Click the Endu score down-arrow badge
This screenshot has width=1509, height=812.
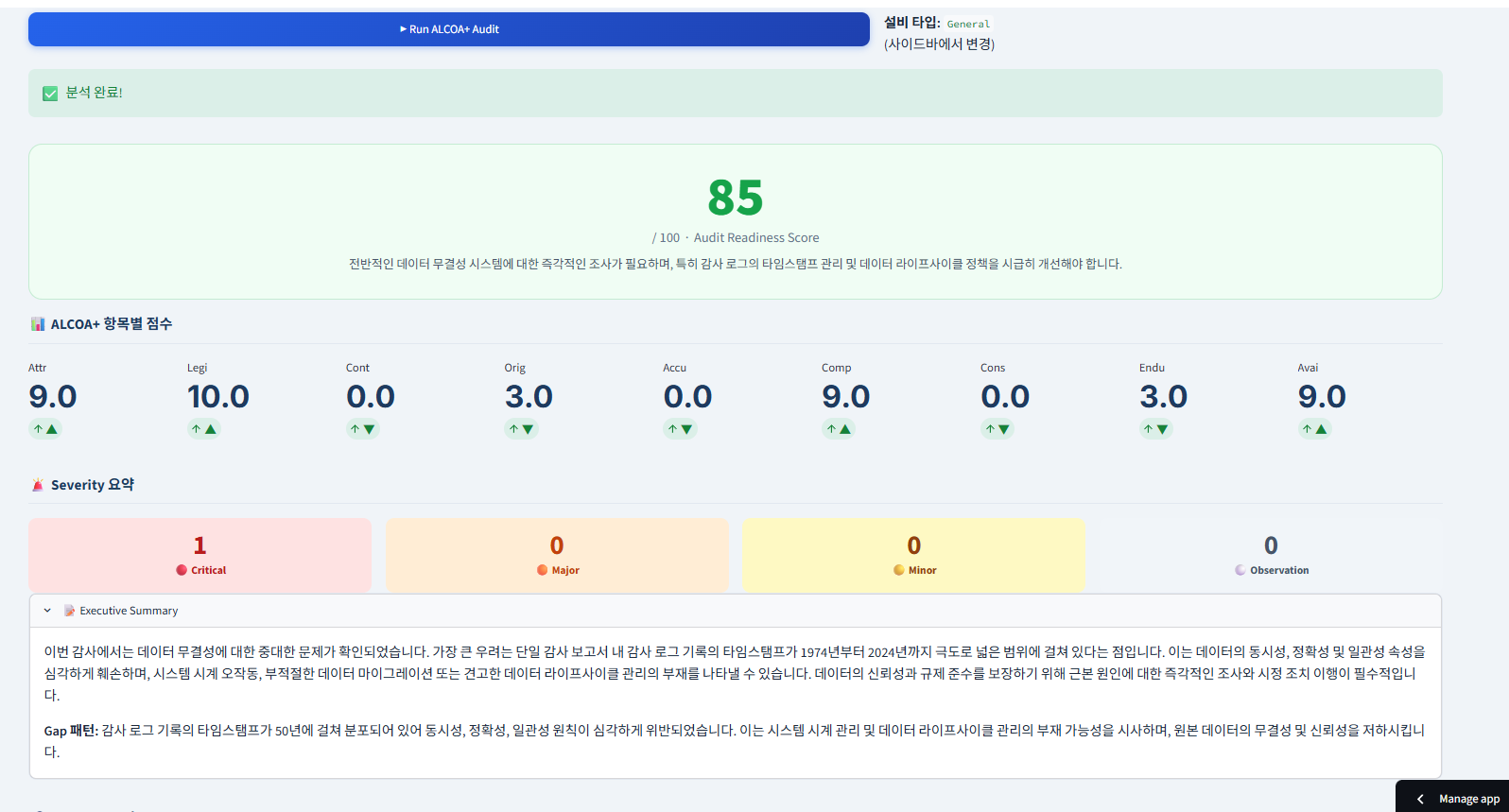tap(1157, 429)
